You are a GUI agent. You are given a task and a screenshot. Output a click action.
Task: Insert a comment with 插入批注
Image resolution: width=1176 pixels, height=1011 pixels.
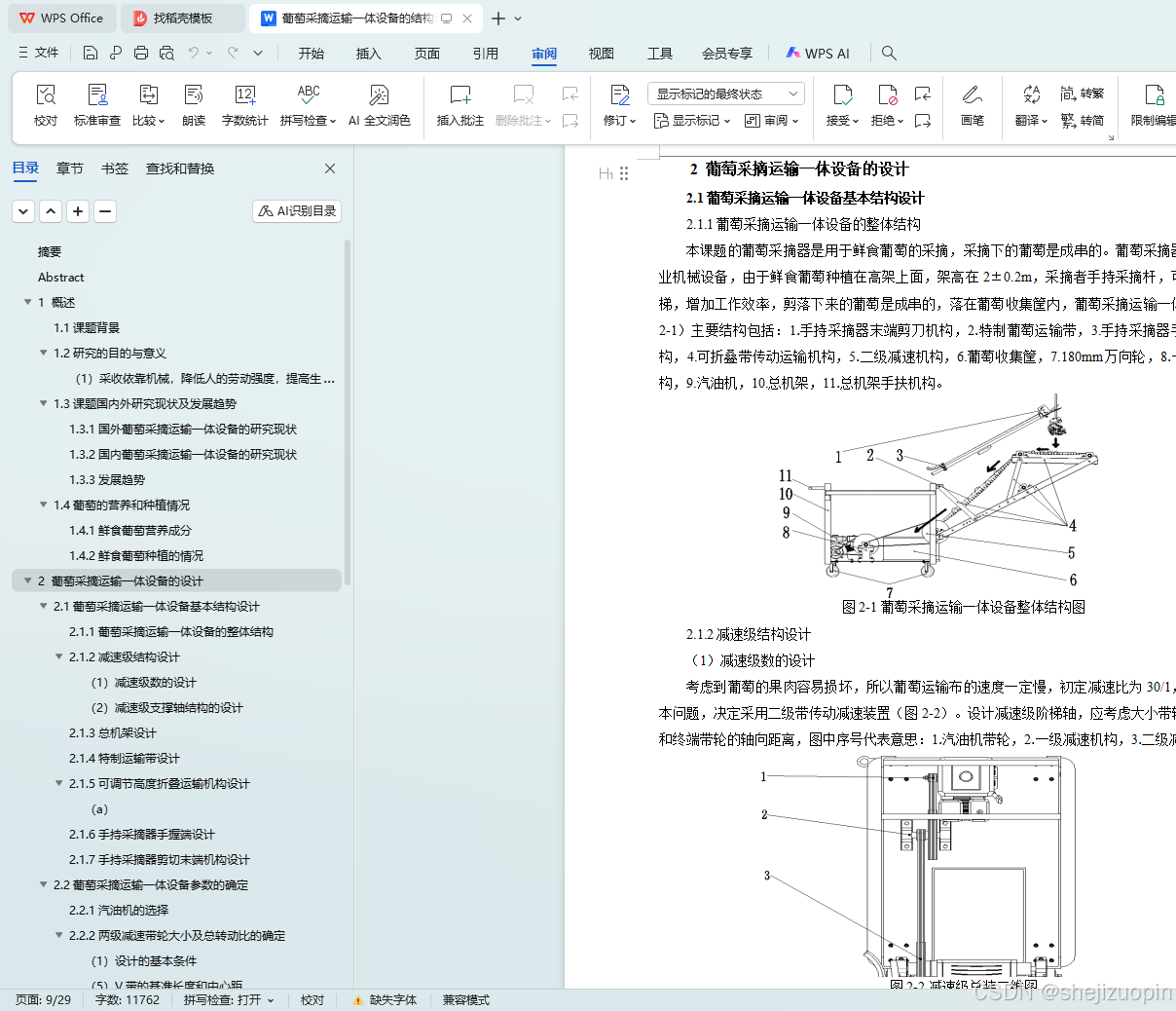[460, 105]
